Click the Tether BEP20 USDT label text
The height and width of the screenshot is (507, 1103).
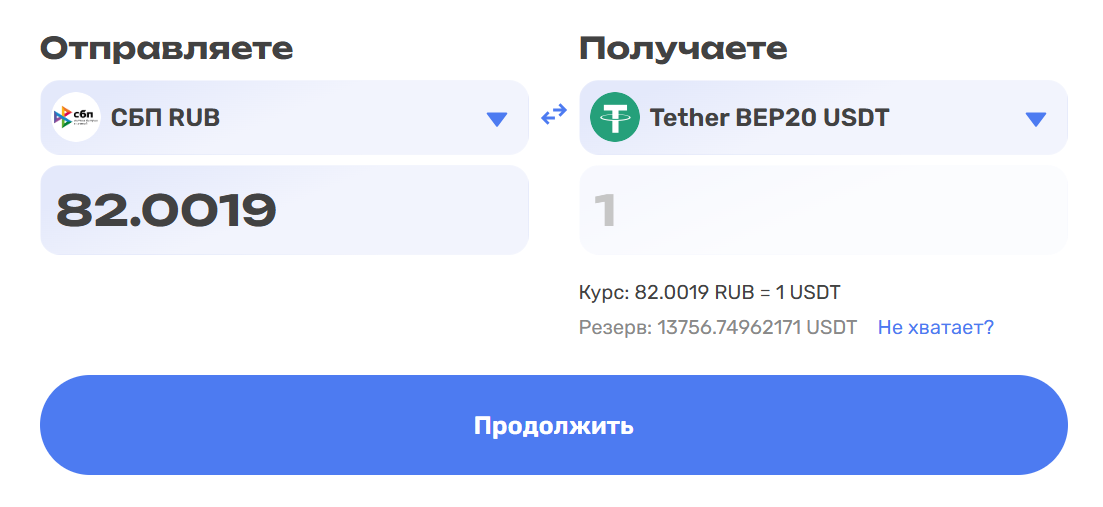click(x=770, y=117)
